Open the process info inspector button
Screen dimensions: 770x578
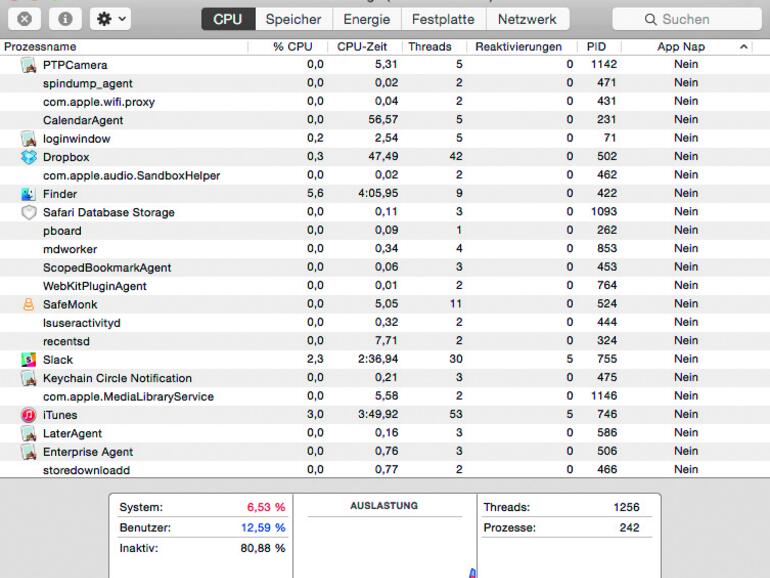(x=65, y=19)
